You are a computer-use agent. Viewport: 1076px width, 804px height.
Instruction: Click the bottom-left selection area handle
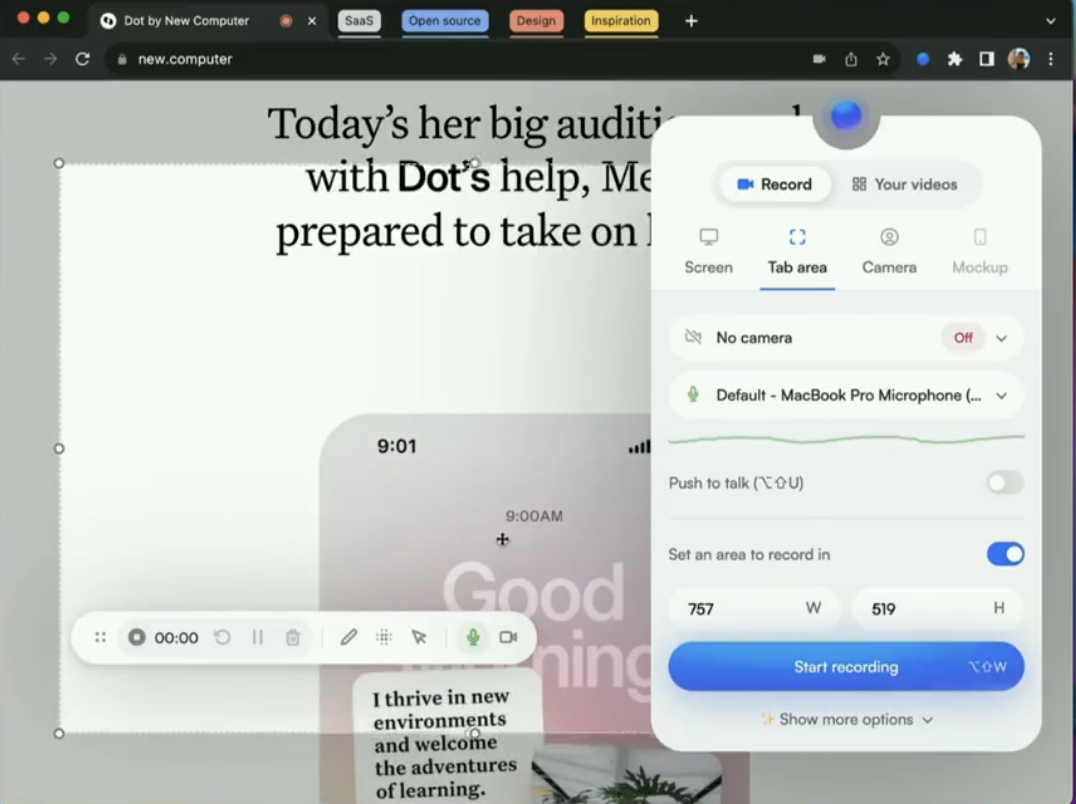[59, 733]
